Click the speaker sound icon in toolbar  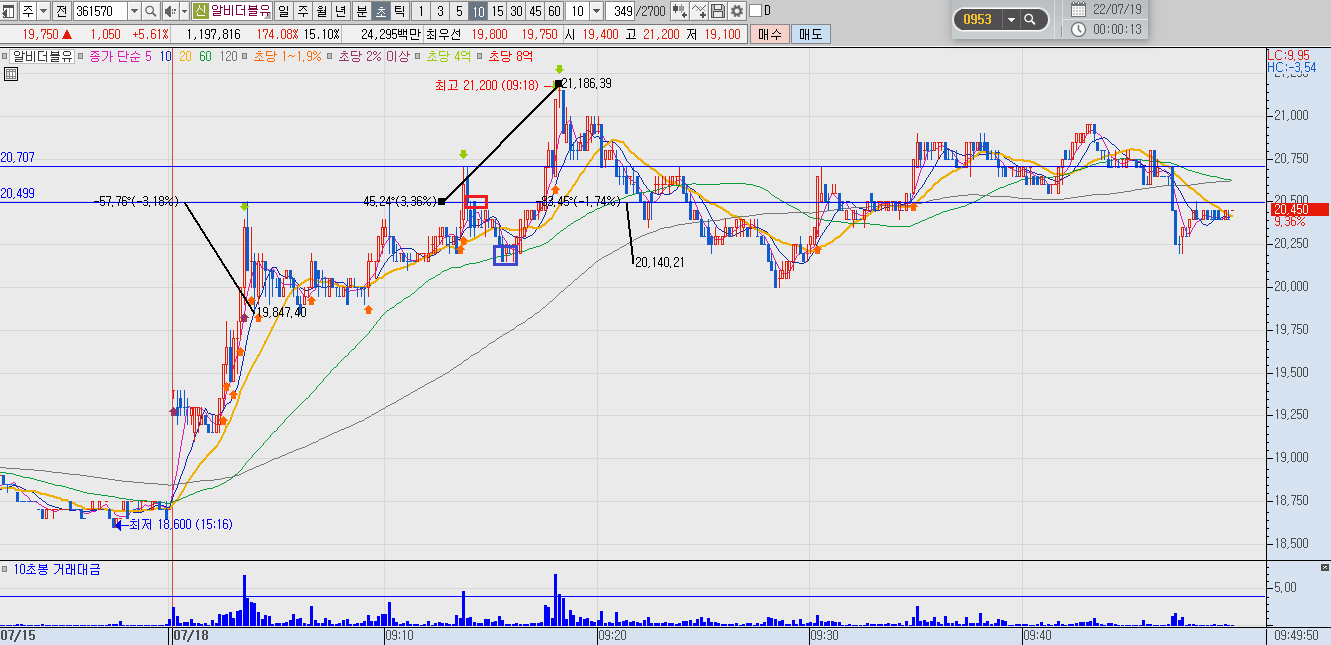point(169,11)
